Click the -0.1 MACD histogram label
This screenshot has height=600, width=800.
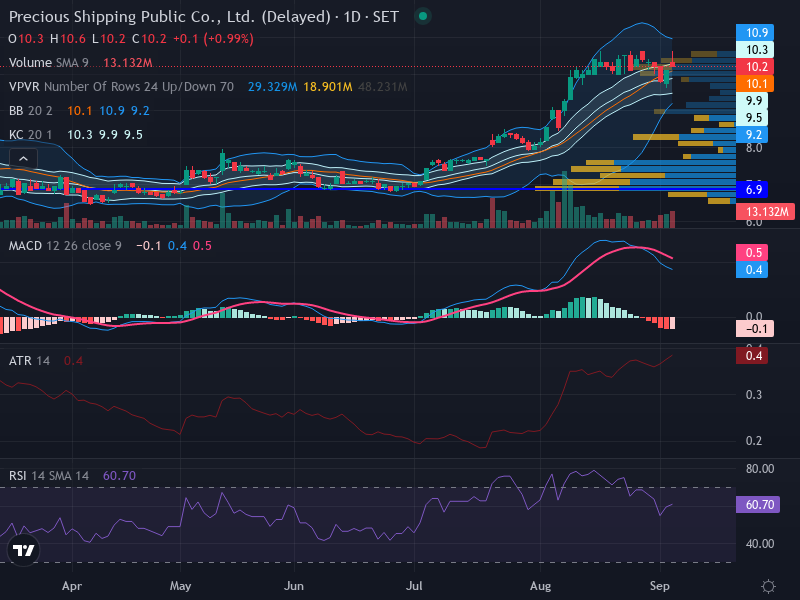(755, 329)
